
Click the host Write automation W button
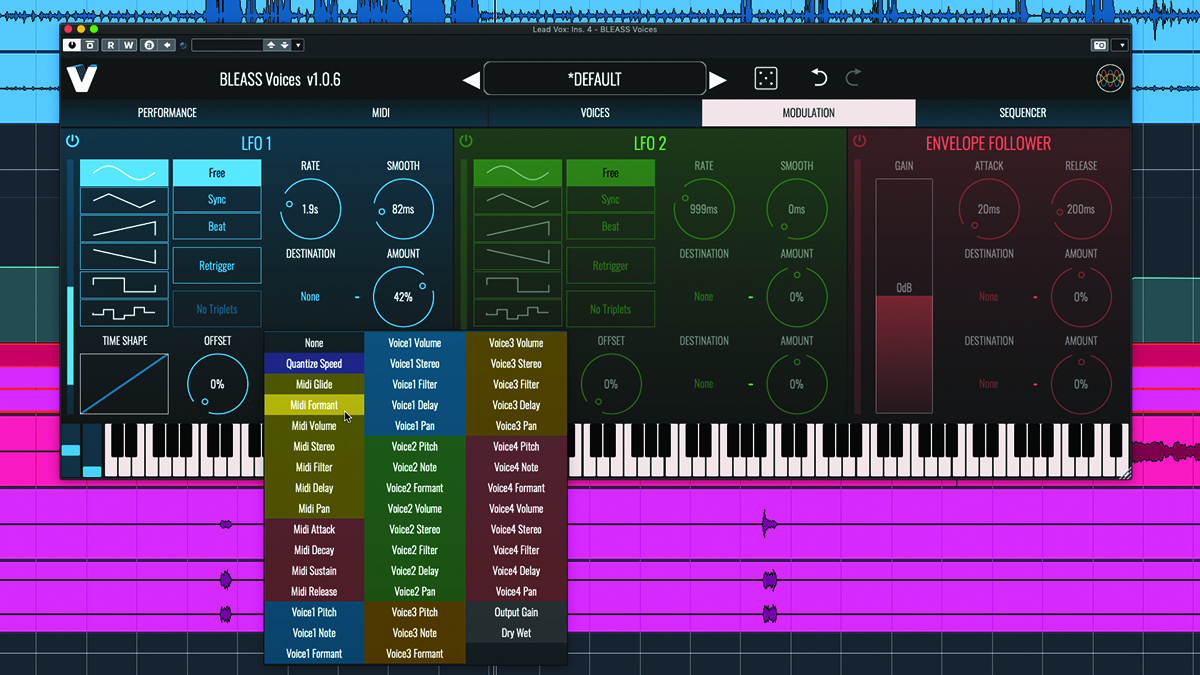[128, 45]
